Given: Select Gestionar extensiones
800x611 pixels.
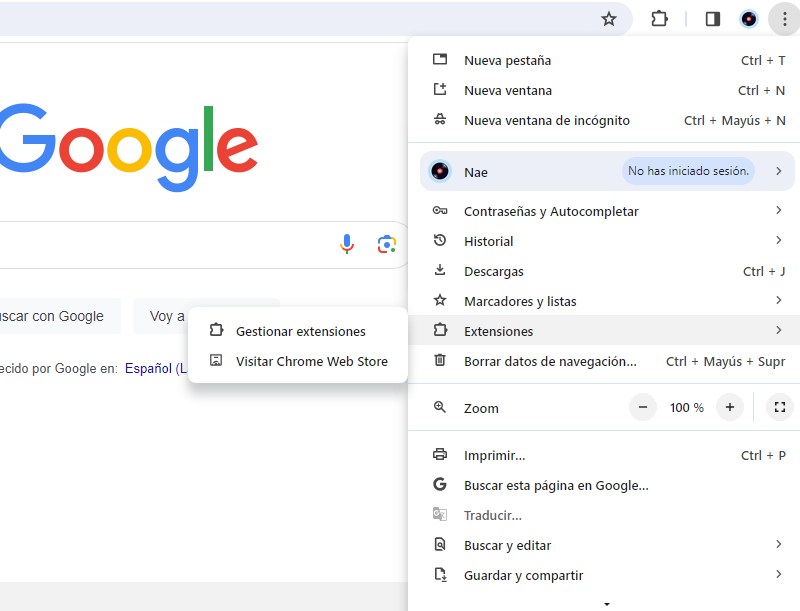Looking at the screenshot, I should (300, 330).
